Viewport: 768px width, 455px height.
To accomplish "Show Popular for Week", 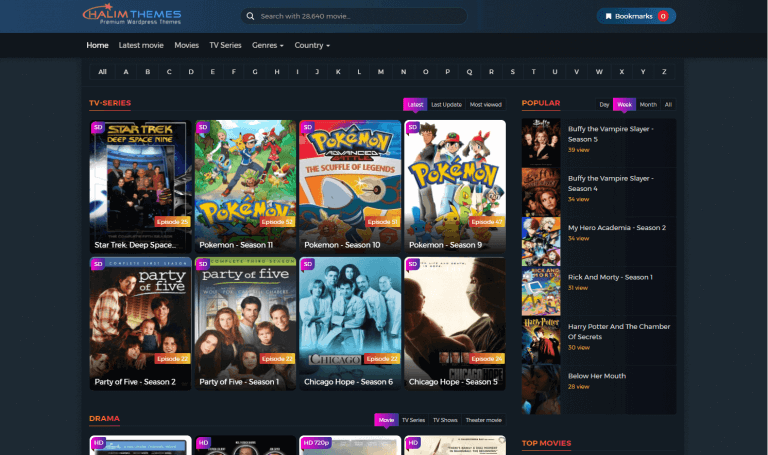I will tap(624, 104).
